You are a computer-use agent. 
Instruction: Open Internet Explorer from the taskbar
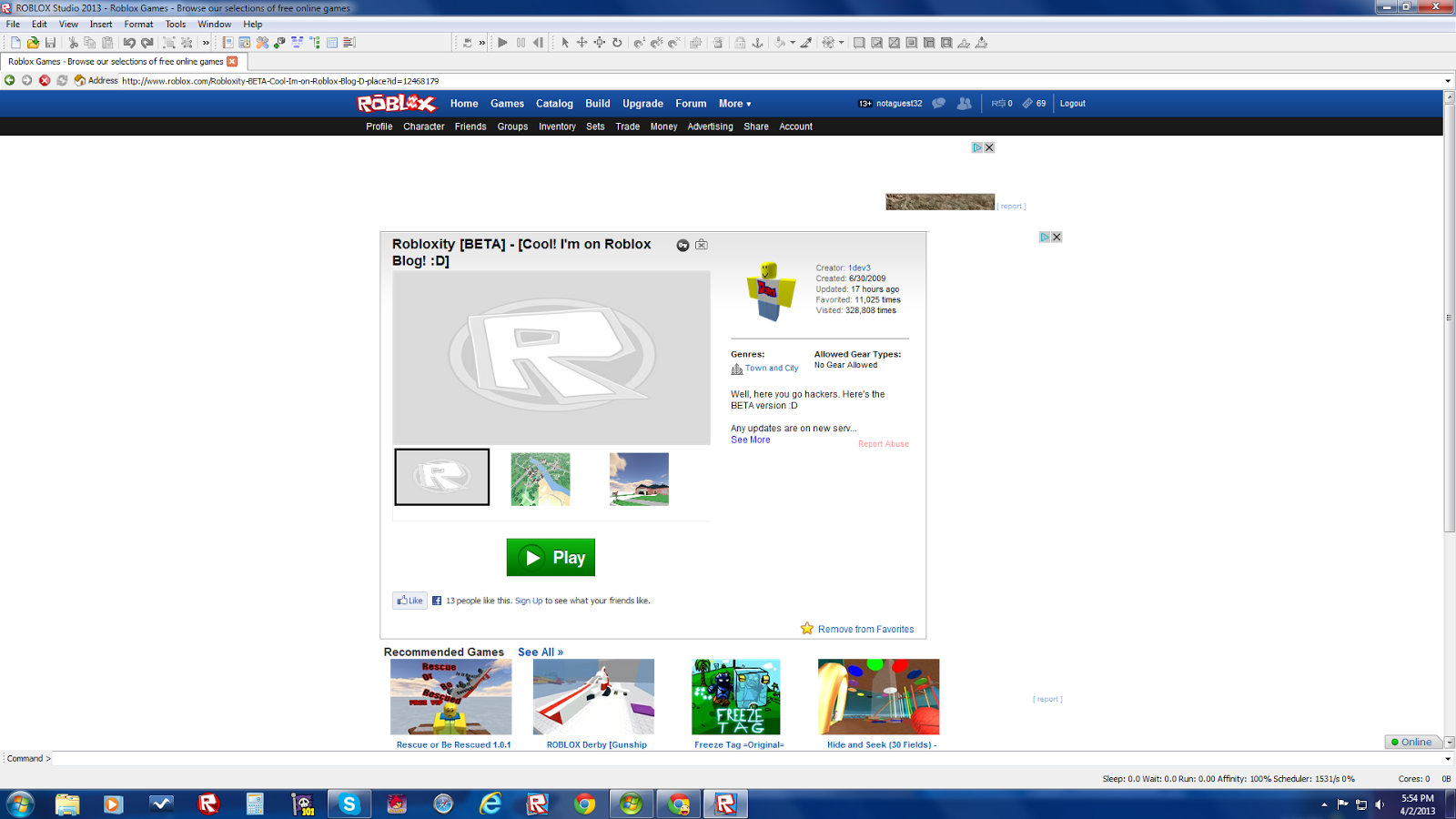pyautogui.click(x=490, y=804)
